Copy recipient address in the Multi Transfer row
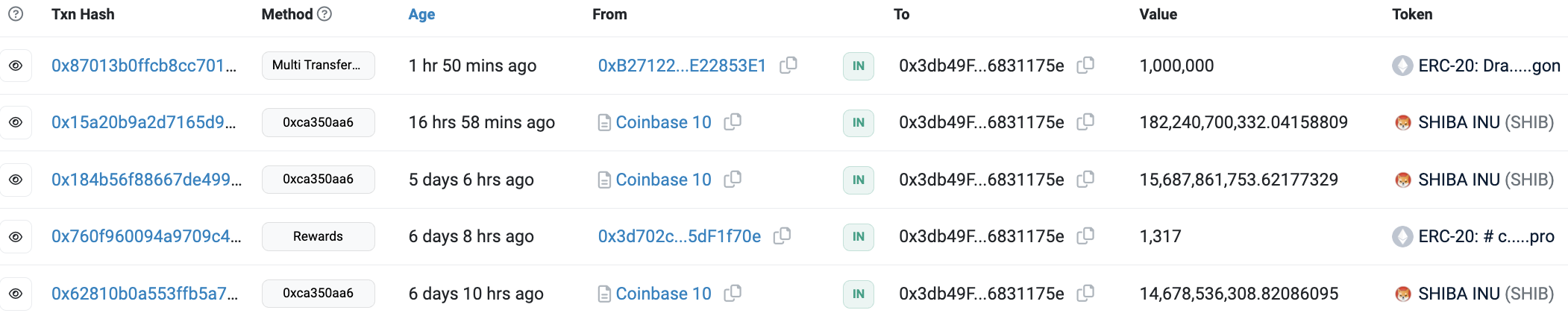 coord(1086,66)
